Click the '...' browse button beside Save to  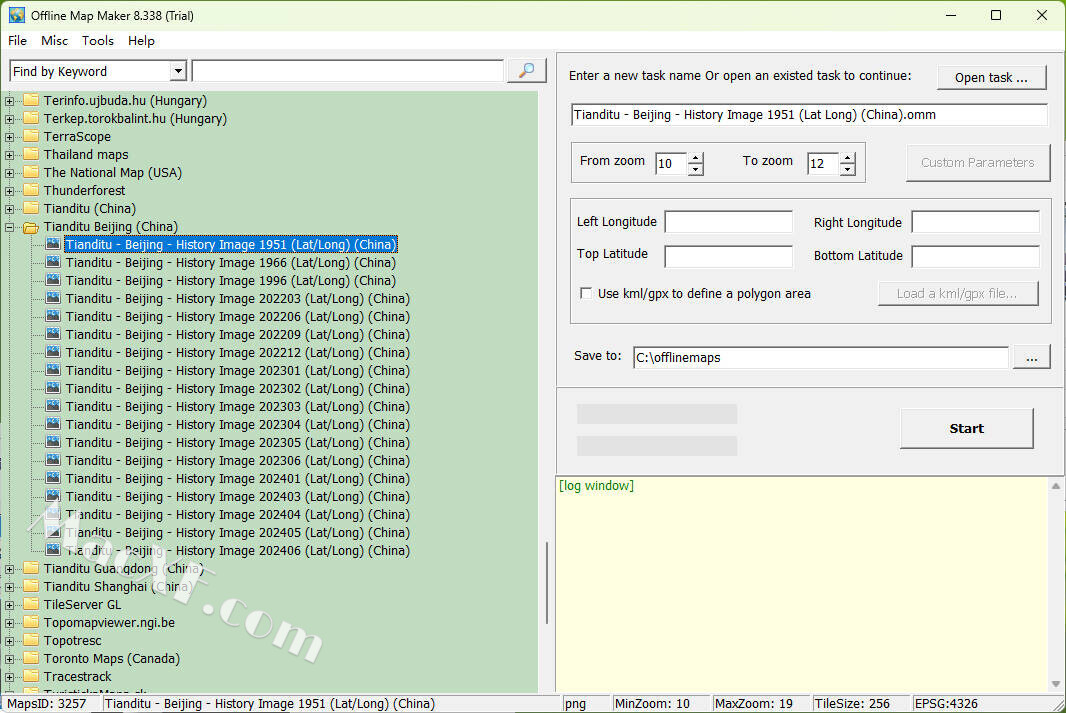pyautogui.click(x=1031, y=358)
